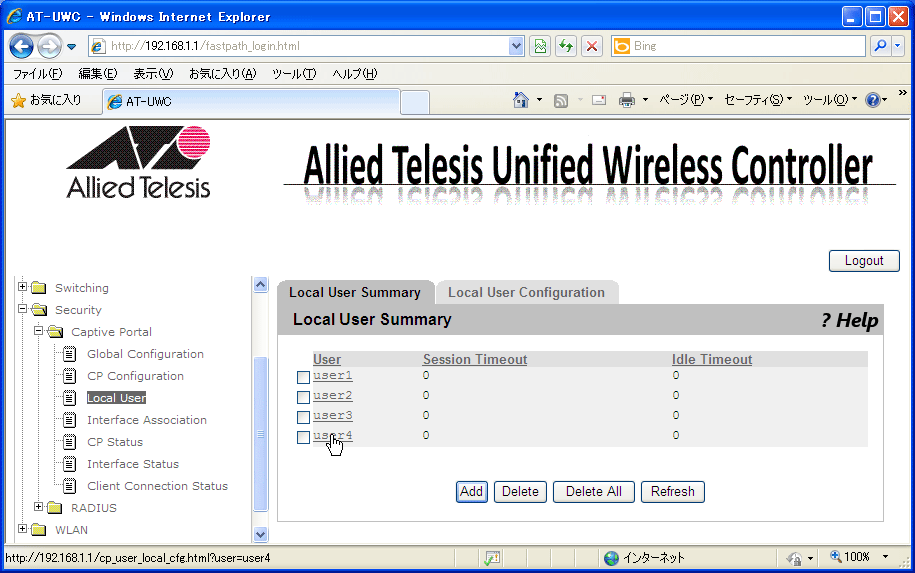
Task: Open the ? Help link
Action: 849,320
